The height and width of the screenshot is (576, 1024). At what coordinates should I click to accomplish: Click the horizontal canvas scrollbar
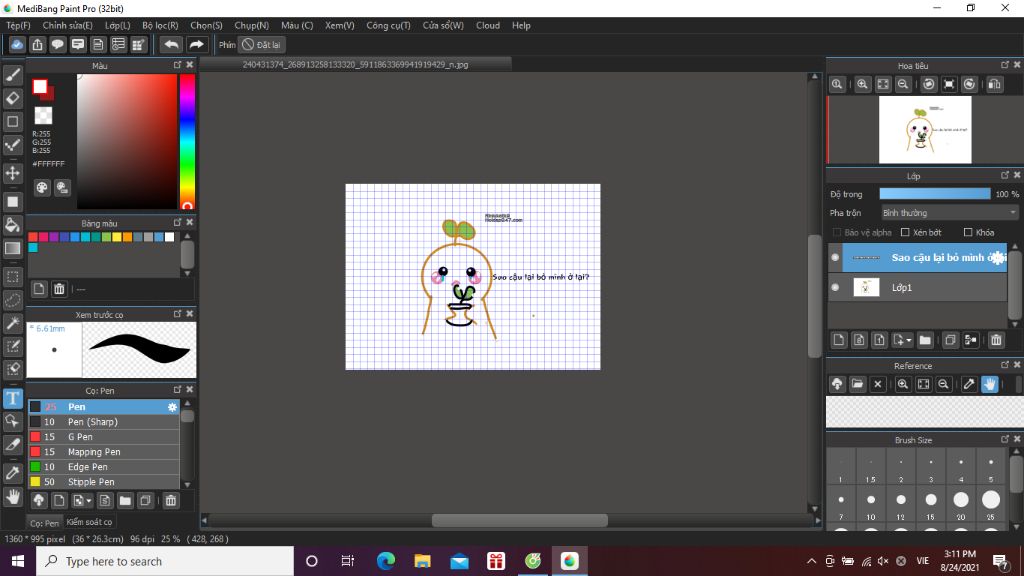520,520
